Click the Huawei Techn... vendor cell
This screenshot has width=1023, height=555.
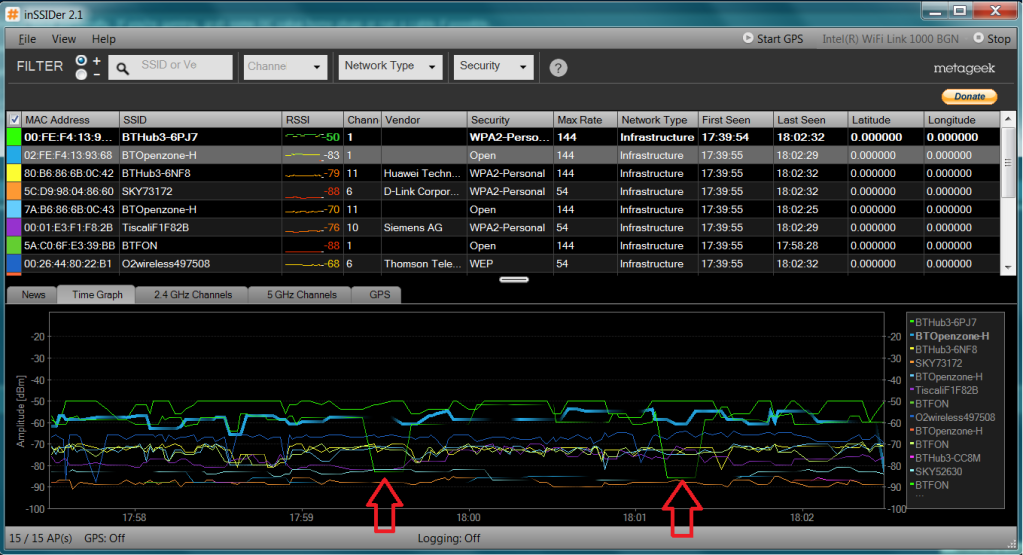(x=422, y=173)
